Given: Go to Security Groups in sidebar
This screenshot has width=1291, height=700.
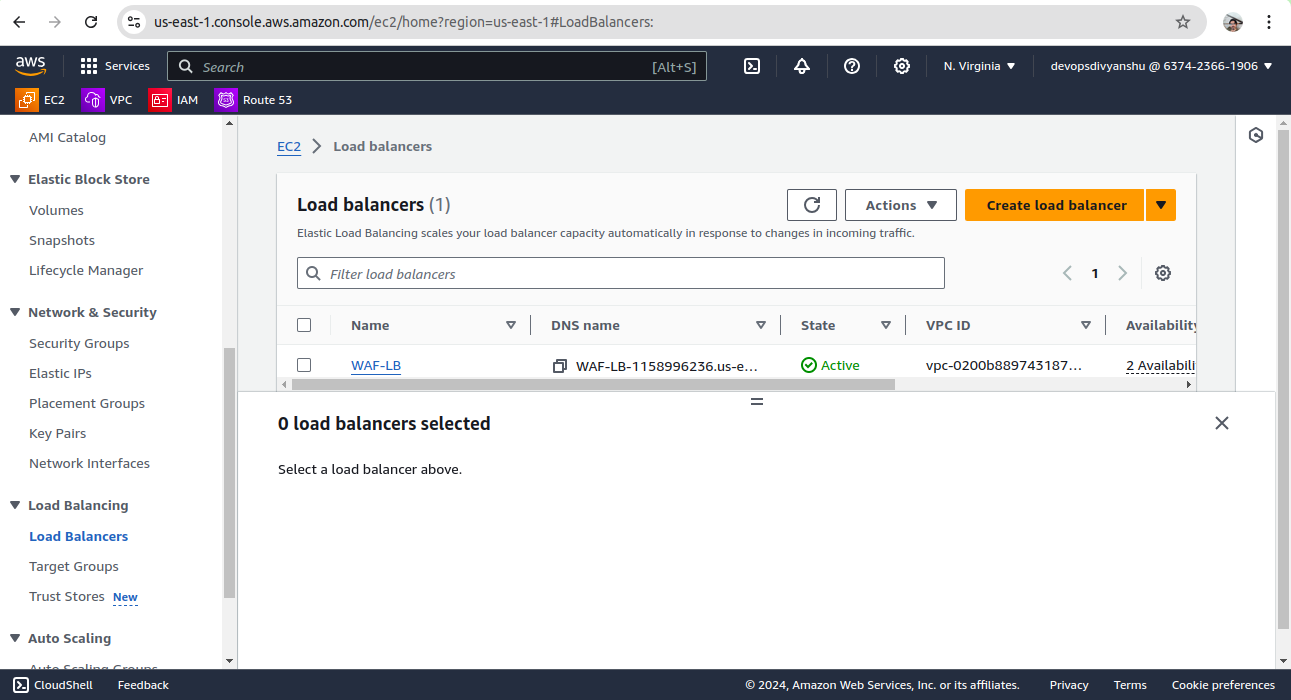Looking at the screenshot, I should click(79, 343).
